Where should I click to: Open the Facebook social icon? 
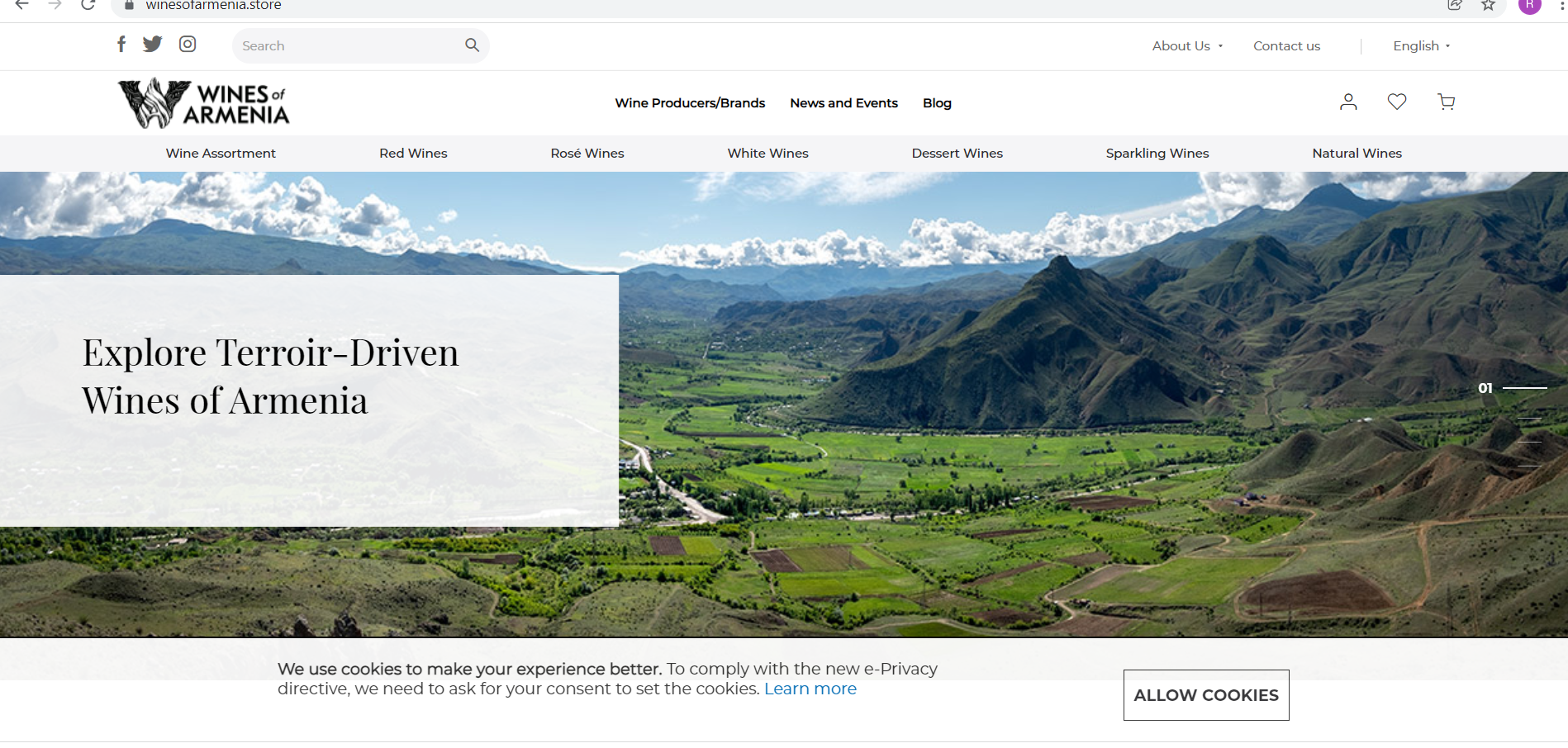pos(121,45)
